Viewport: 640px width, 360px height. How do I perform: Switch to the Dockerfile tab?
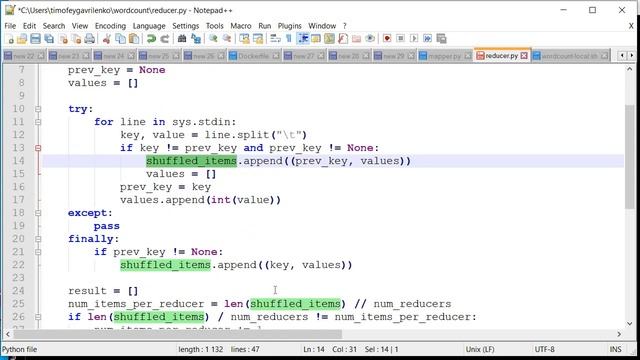254,56
